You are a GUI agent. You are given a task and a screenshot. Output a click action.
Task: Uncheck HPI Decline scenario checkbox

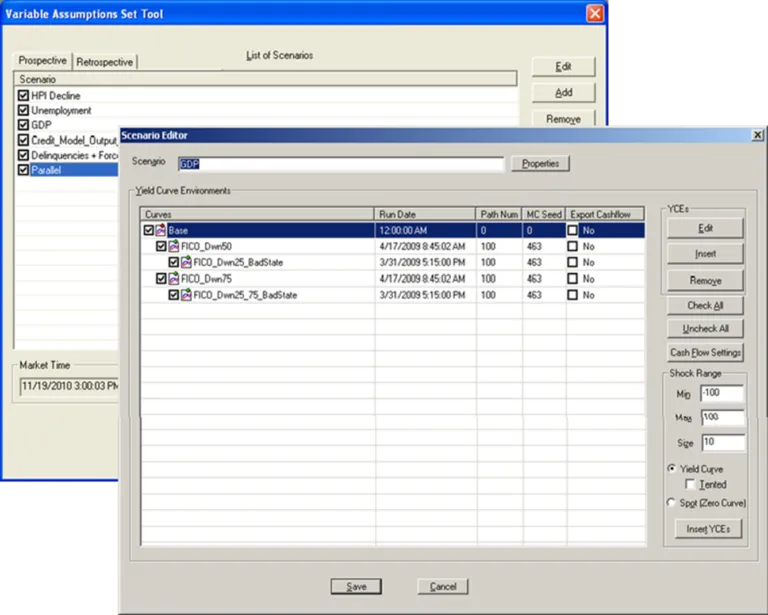(23, 95)
